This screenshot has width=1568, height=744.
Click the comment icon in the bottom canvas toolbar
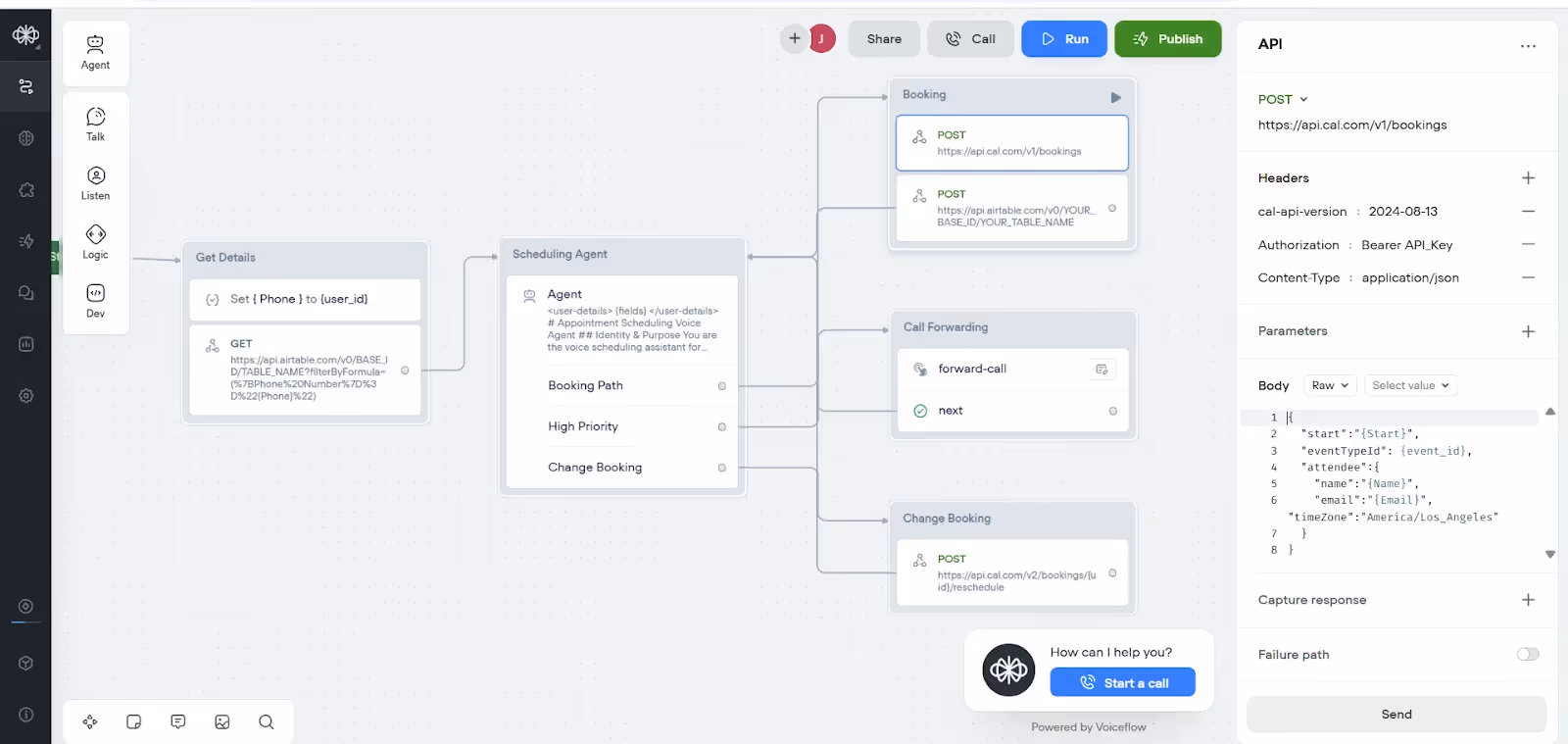[177, 722]
